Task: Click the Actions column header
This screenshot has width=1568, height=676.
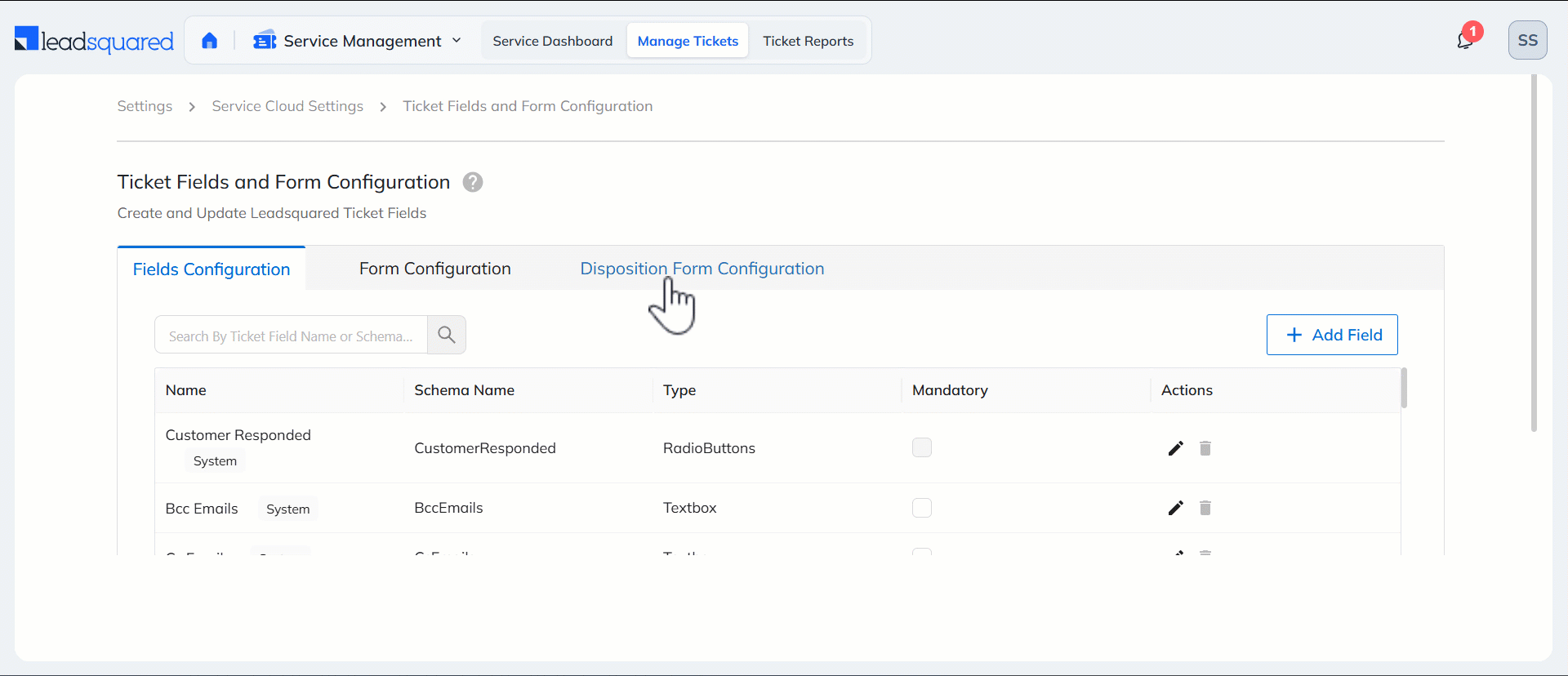Action: pos(1187,390)
